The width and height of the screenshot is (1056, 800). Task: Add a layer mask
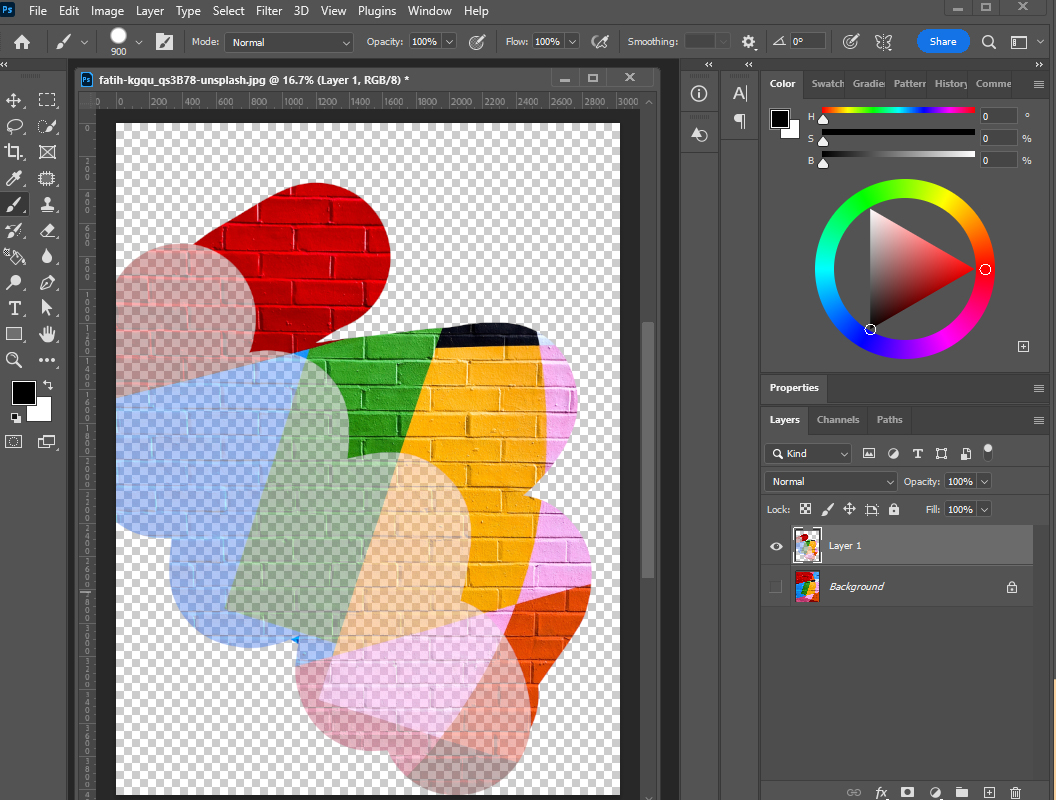[x=908, y=793]
